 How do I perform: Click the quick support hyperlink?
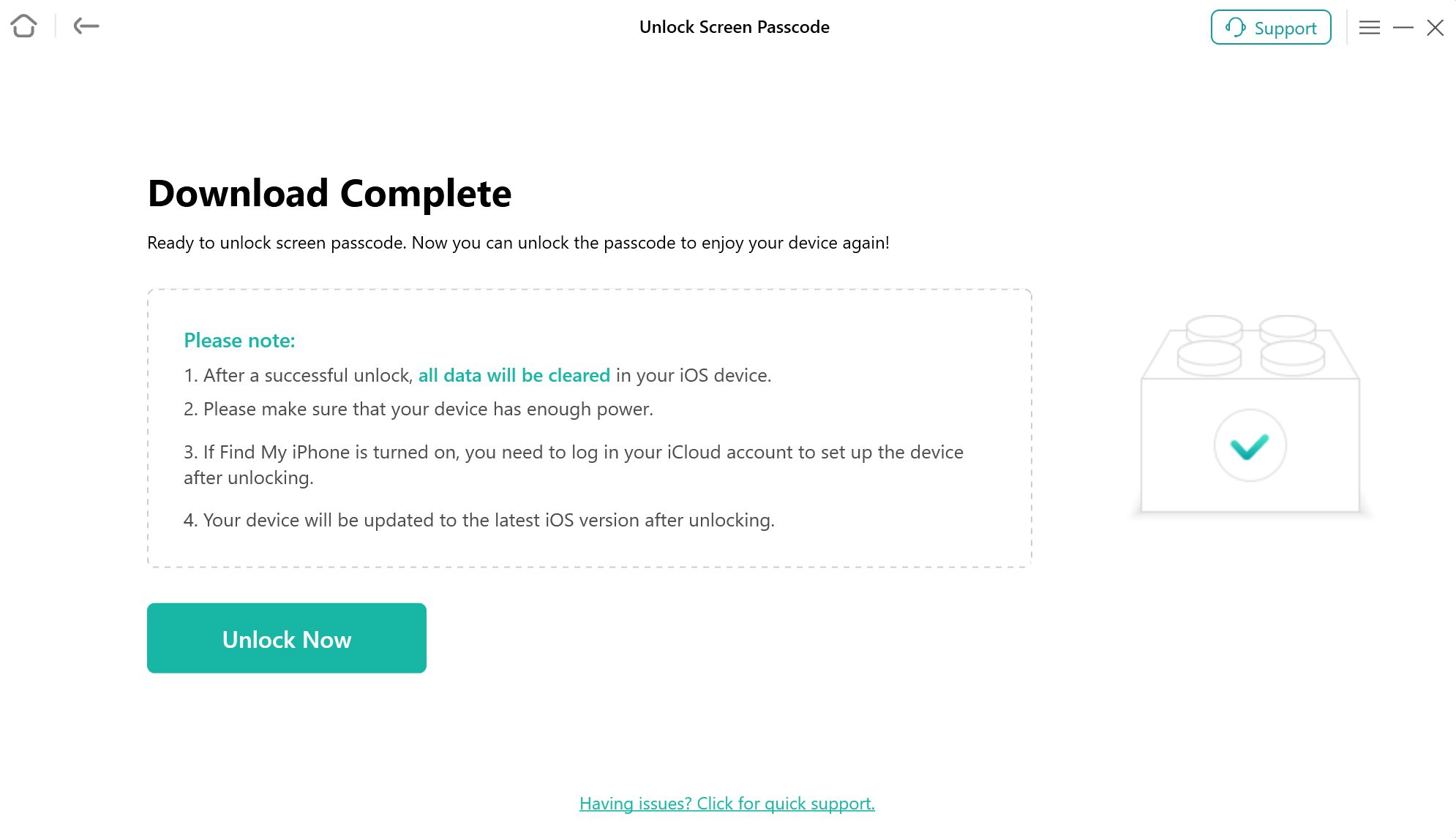click(727, 803)
